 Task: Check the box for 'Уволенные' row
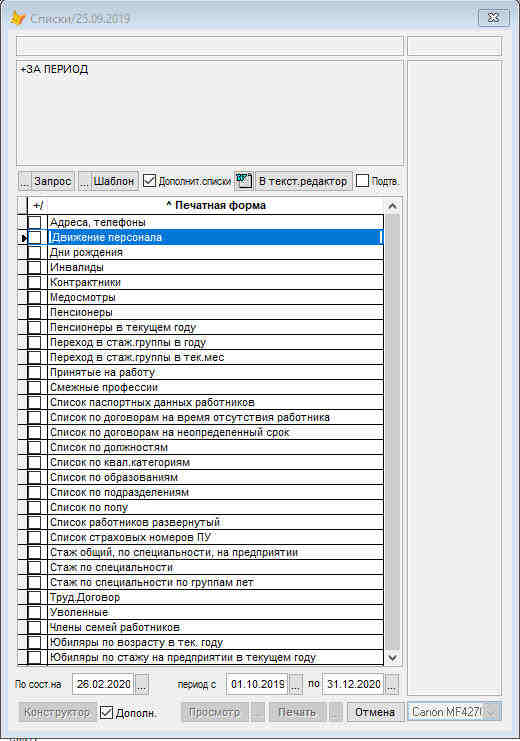tap(35, 612)
